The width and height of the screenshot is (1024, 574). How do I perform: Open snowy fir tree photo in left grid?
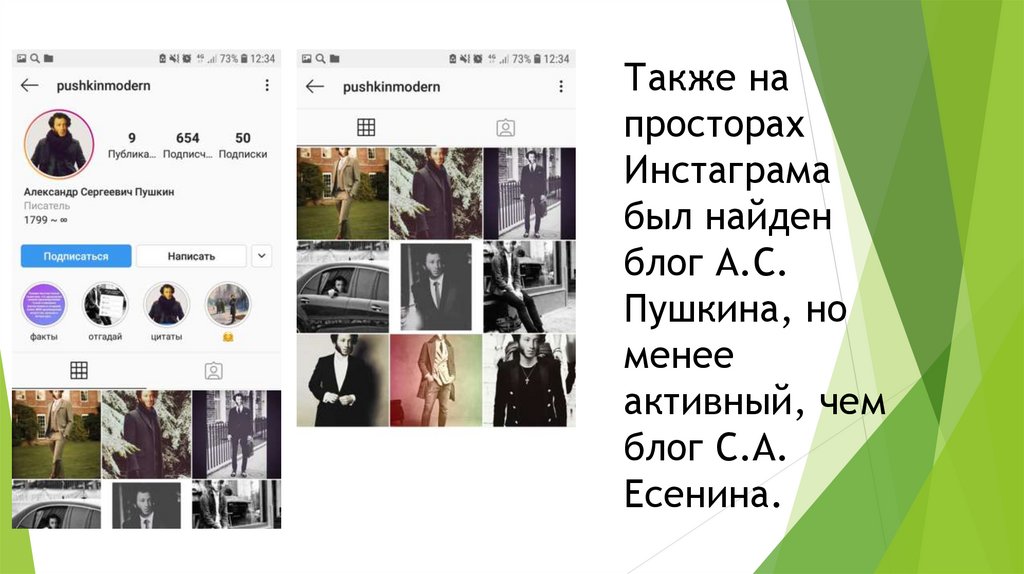coord(146,434)
